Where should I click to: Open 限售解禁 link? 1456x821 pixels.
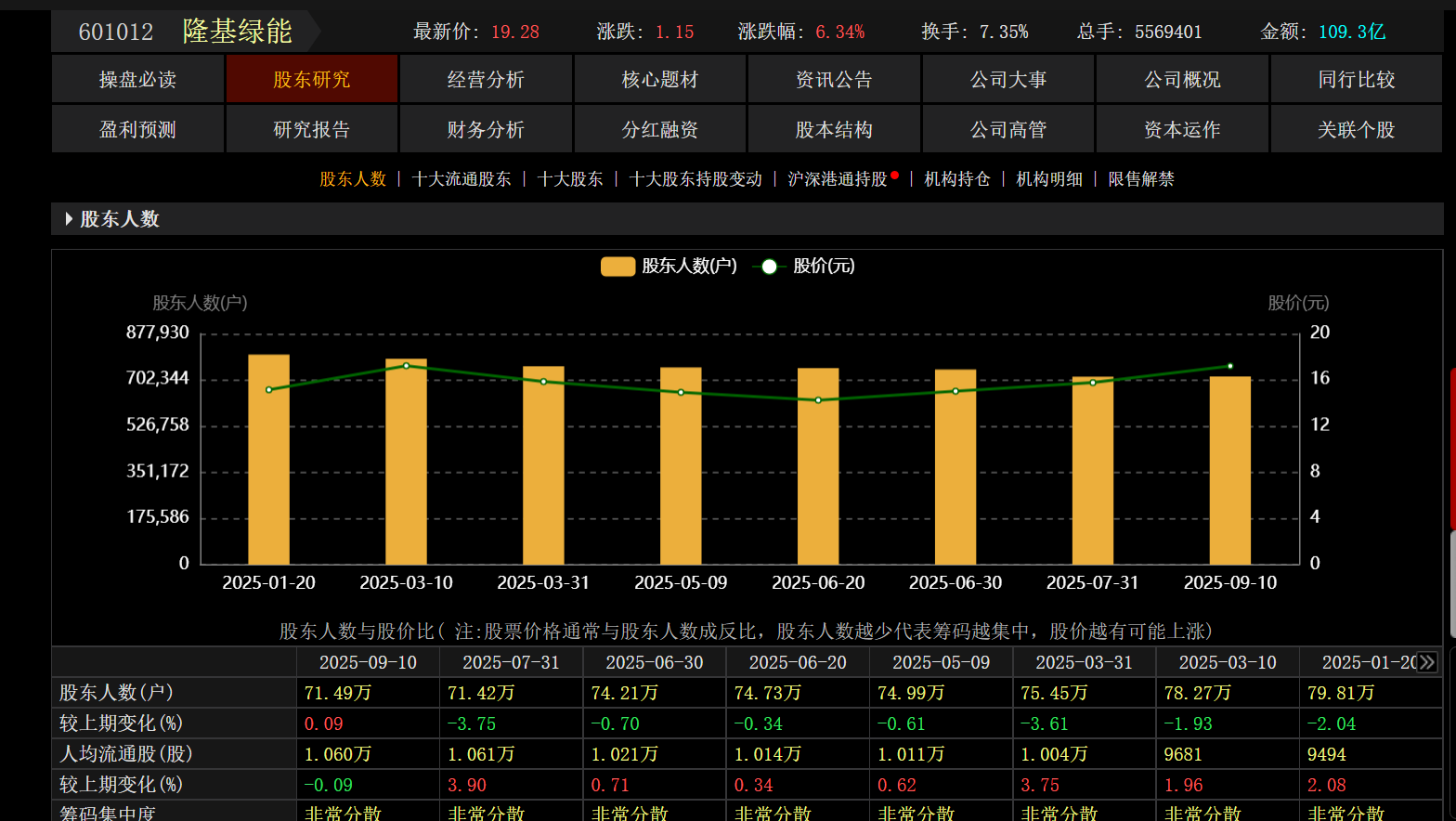click(1141, 179)
